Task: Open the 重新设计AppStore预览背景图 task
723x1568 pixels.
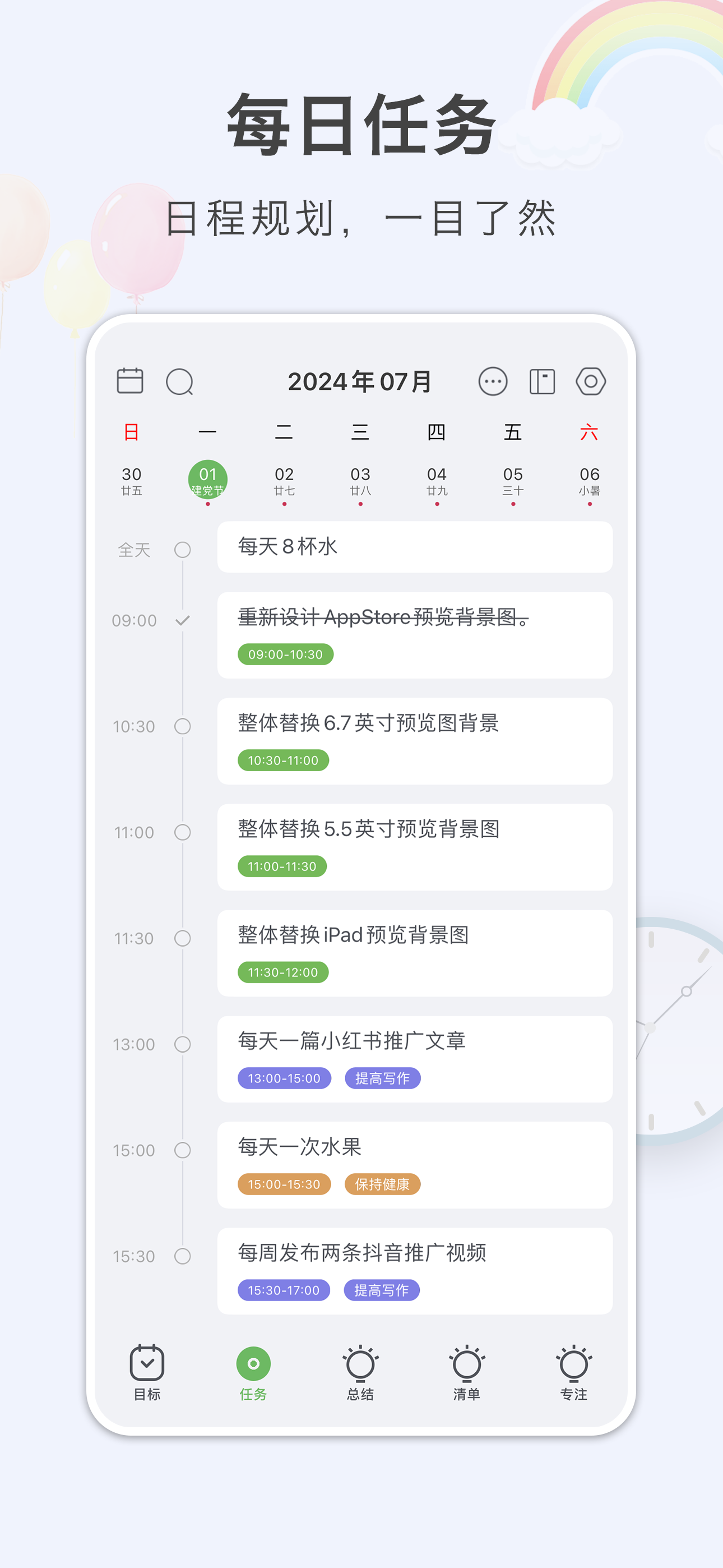Action: 414,635
